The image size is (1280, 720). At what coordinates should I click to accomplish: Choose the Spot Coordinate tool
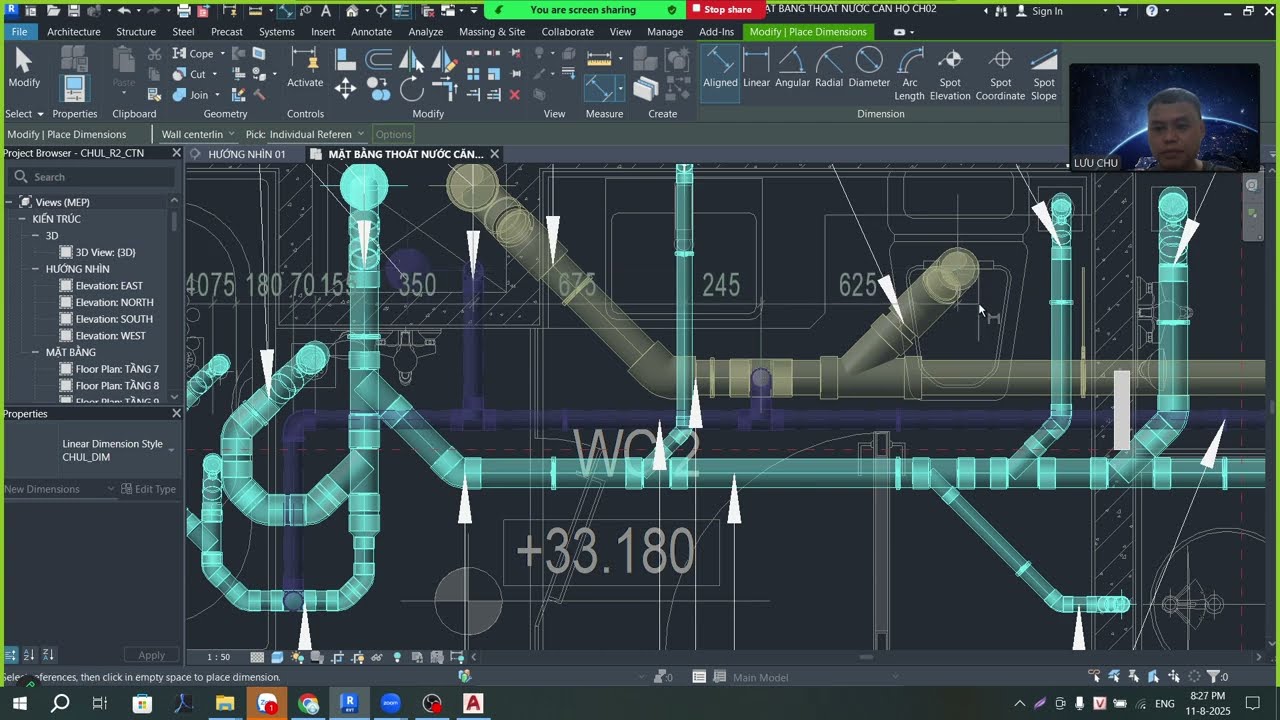click(1001, 75)
